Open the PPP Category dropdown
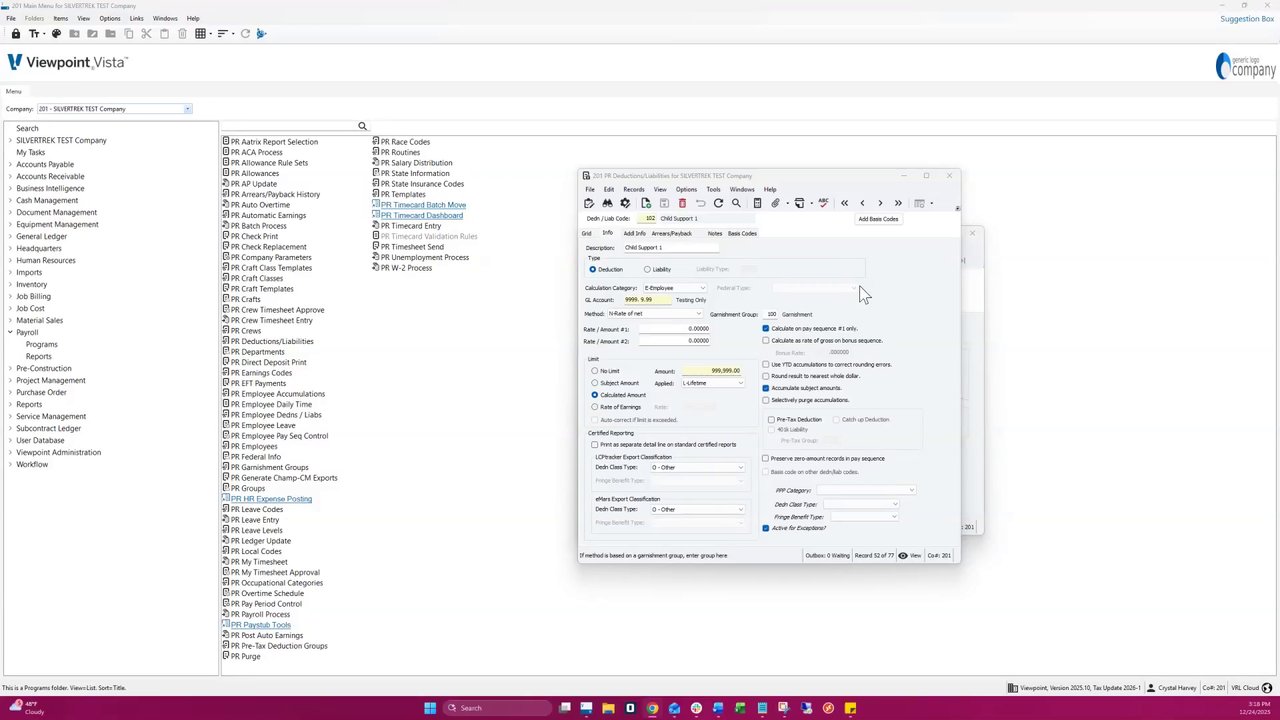The image size is (1280, 720). point(911,490)
